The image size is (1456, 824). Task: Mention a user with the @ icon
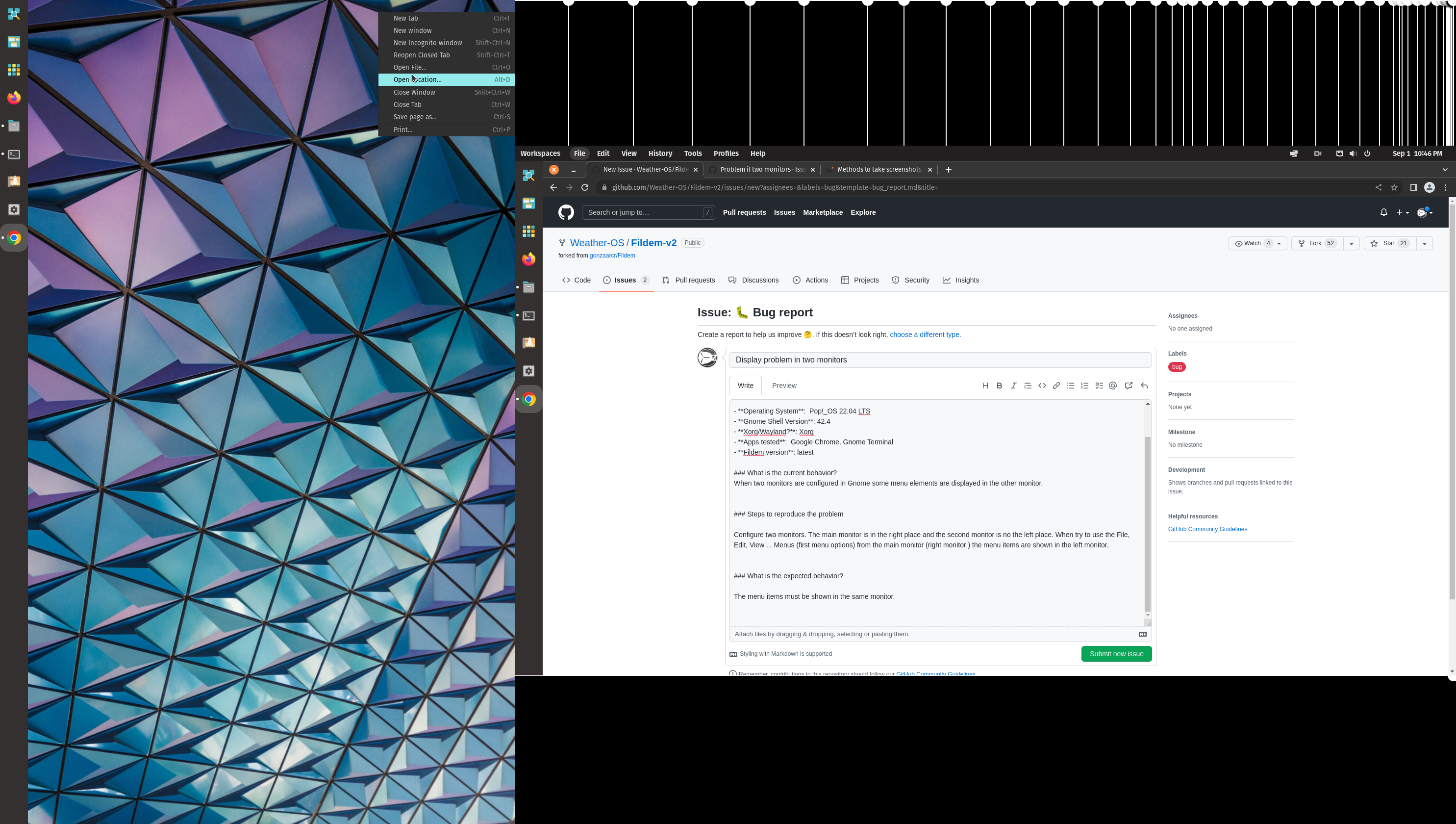click(1113, 386)
